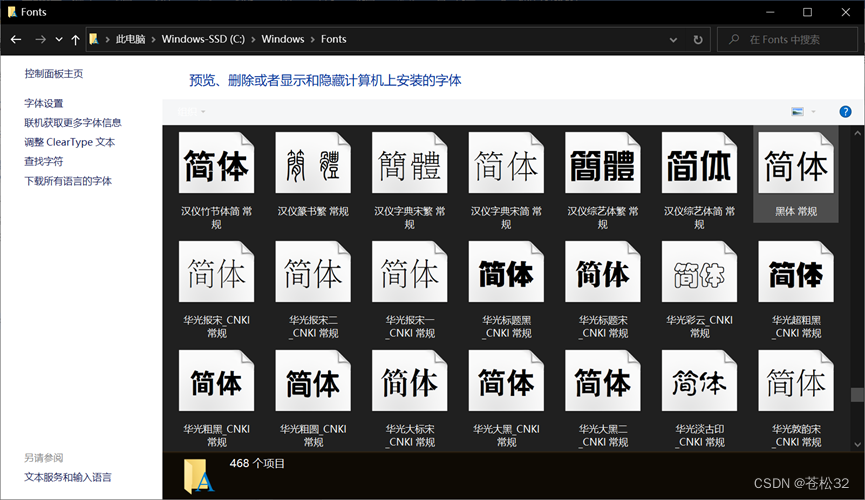Select the 华光报宋二_CNKI 常规 font icon
The image size is (865, 500).
(x=313, y=272)
